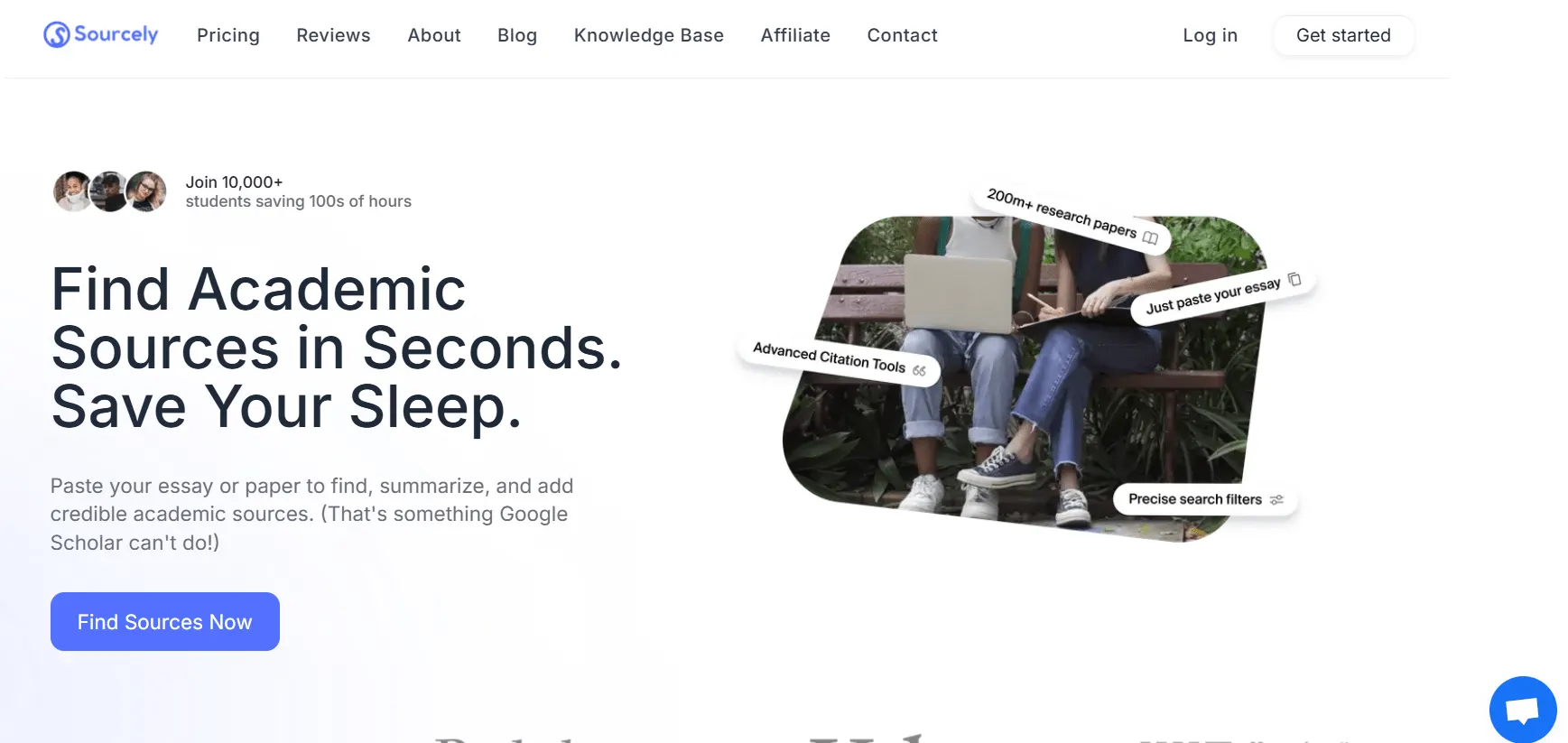Click the quote icon on Citation Tools tag
1568x743 pixels.
pyautogui.click(x=919, y=370)
